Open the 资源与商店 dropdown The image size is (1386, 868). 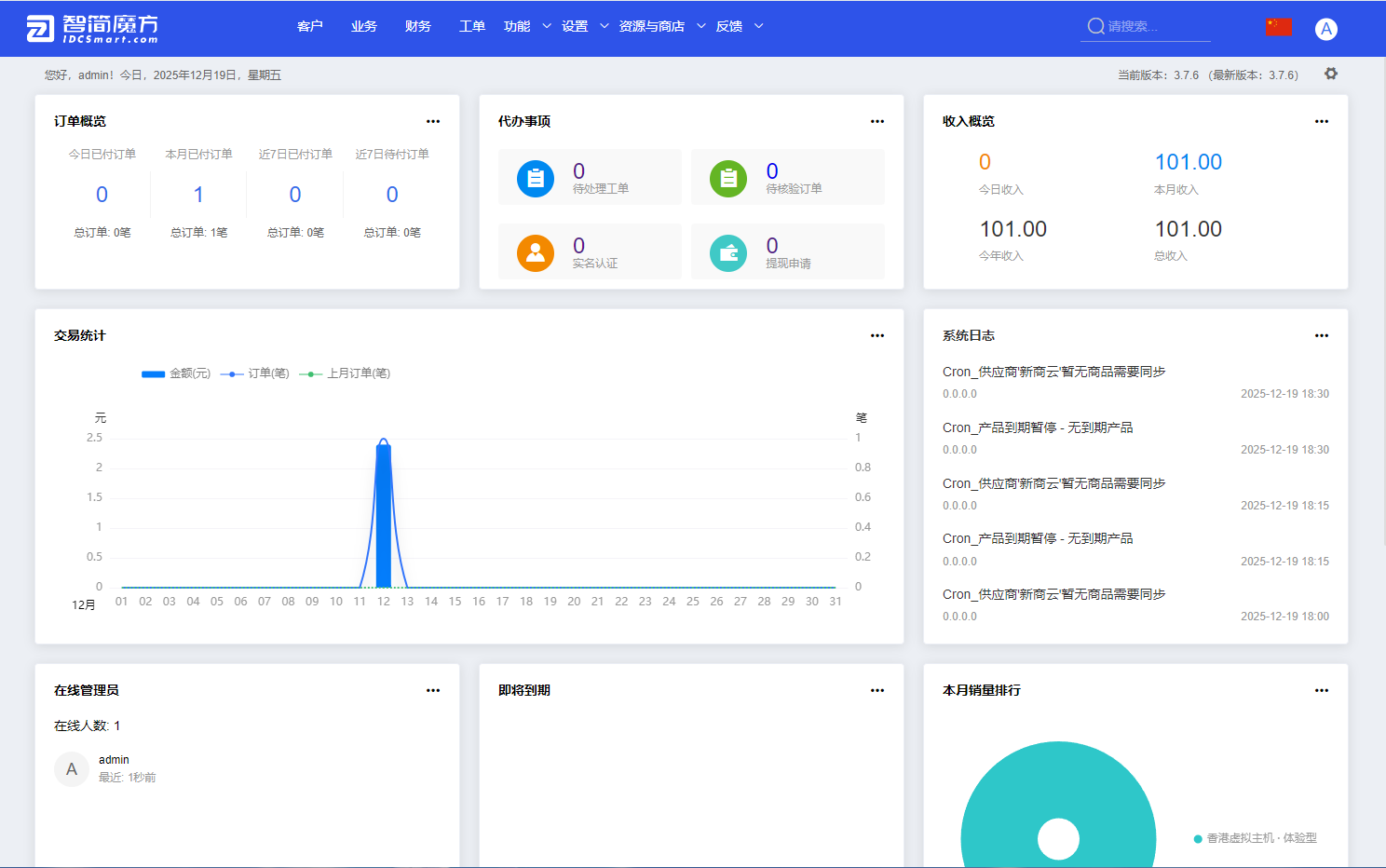pos(650,26)
